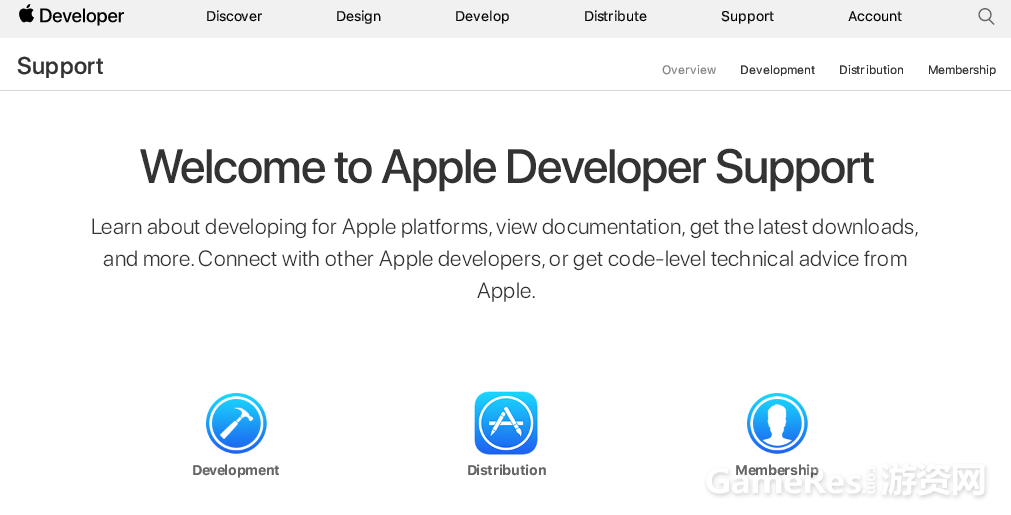
Task: Select the Development sub-navigation tab
Action: click(x=778, y=70)
